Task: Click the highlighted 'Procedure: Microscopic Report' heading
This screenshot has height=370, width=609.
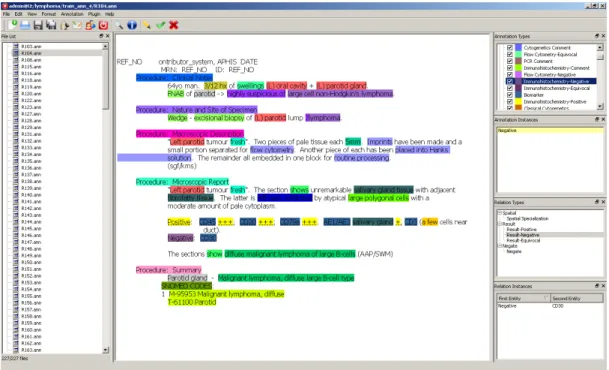Action: pyautogui.click(x=182, y=182)
